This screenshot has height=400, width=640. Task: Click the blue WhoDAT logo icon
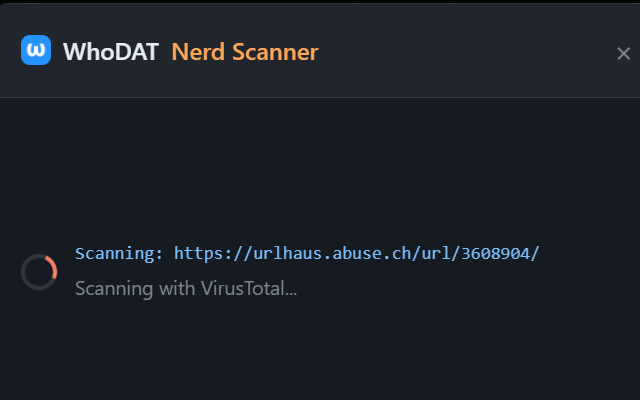[x=36, y=51]
